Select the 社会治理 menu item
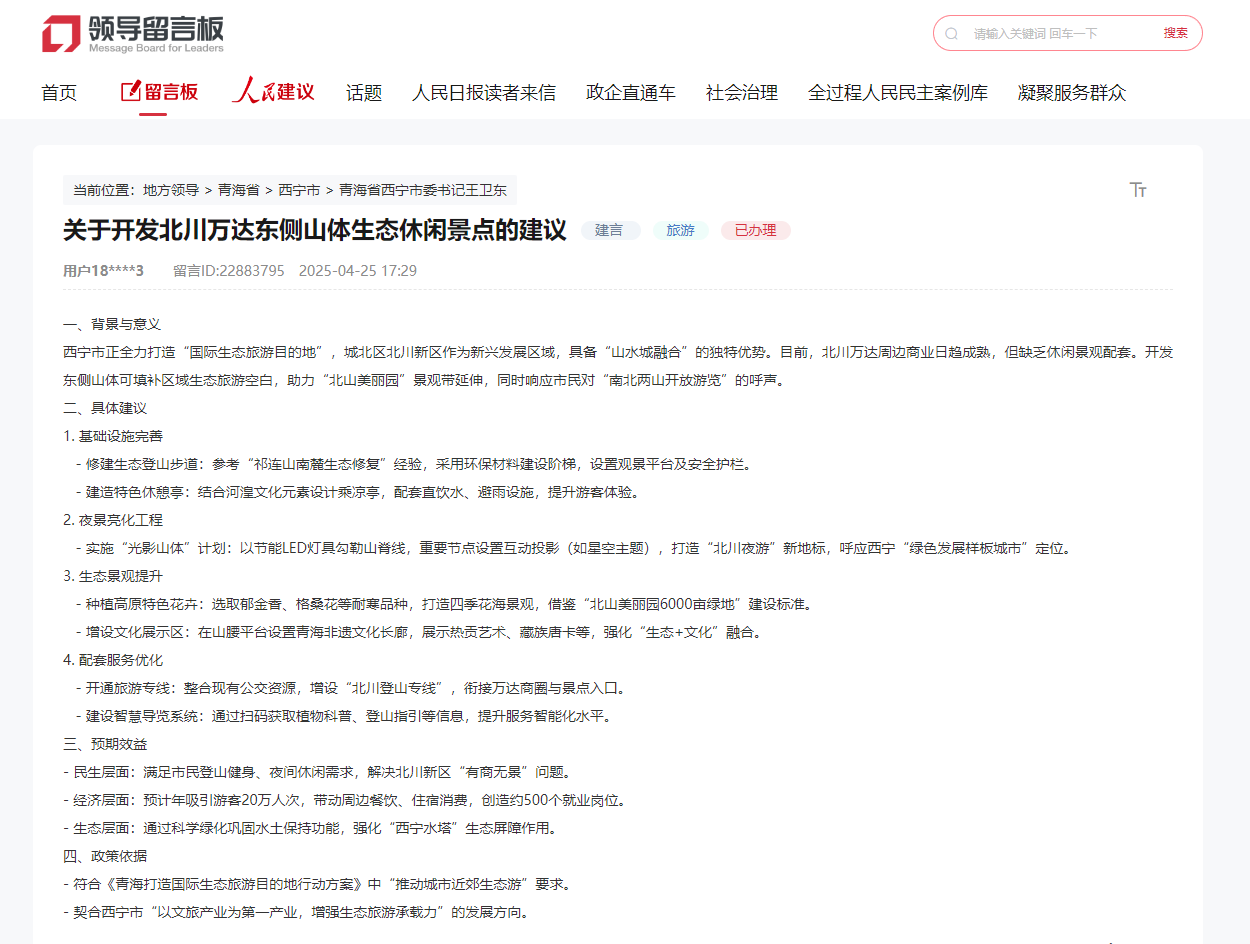 742,93
